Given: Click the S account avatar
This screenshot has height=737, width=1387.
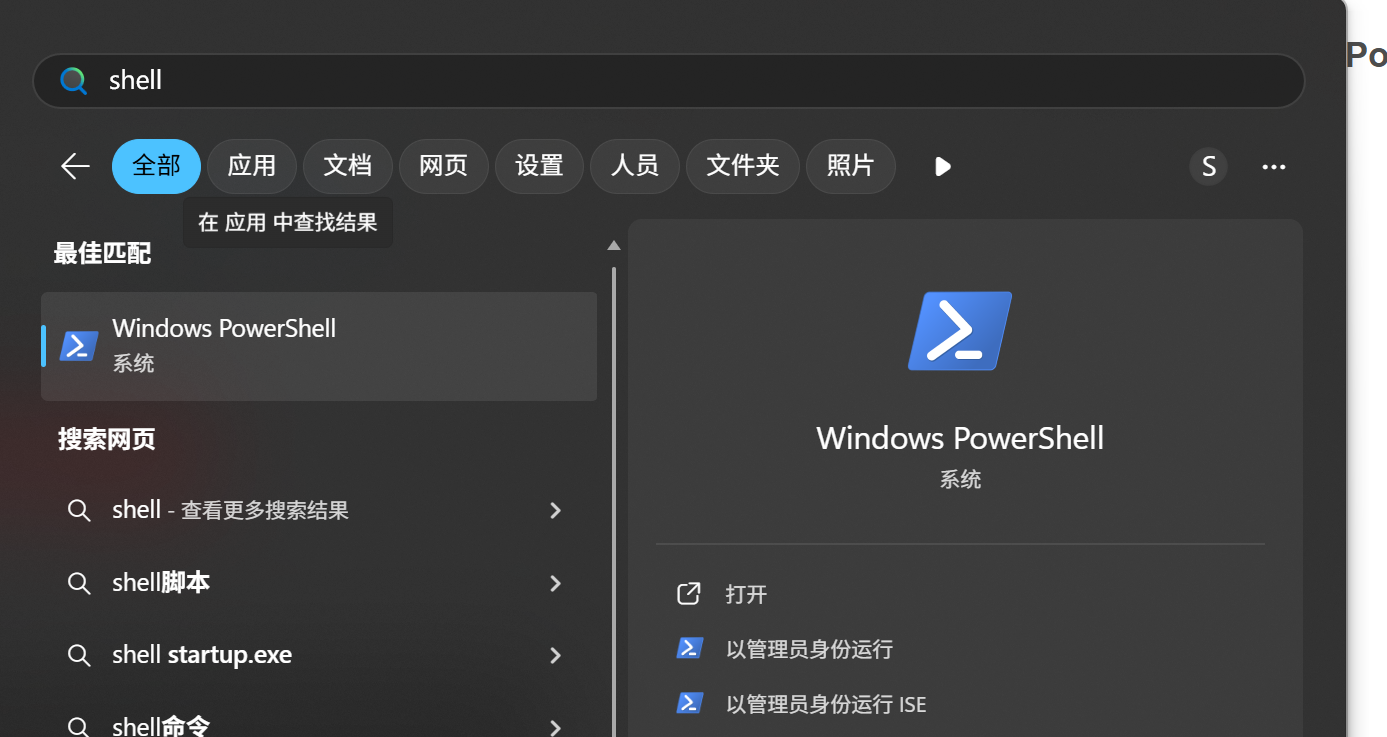Looking at the screenshot, I should 1208,166.
